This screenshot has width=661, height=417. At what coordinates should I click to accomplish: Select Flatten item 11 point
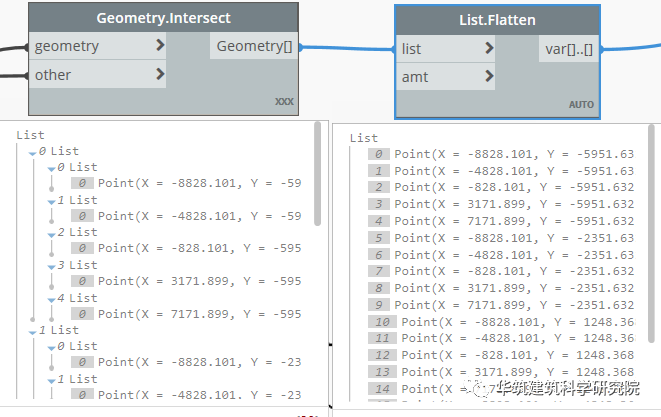pos(518,338)
